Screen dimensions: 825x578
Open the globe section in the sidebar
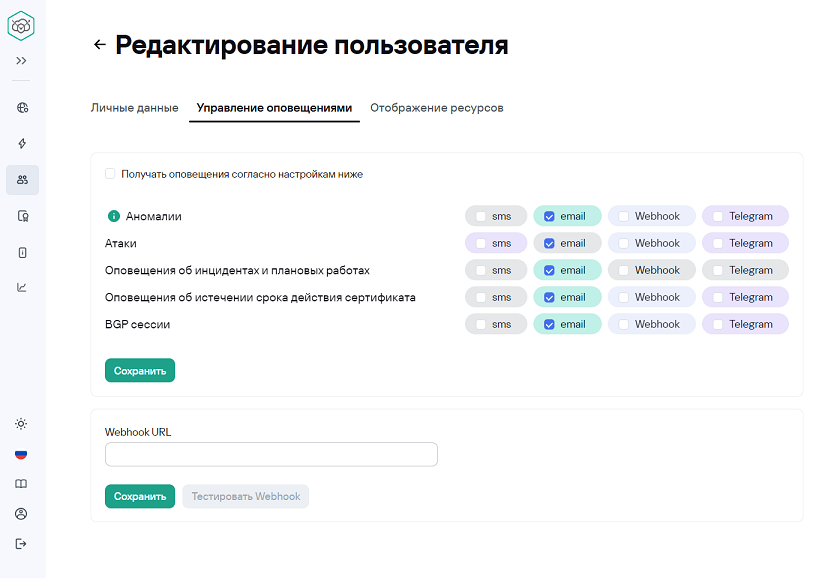click(21, 107)
